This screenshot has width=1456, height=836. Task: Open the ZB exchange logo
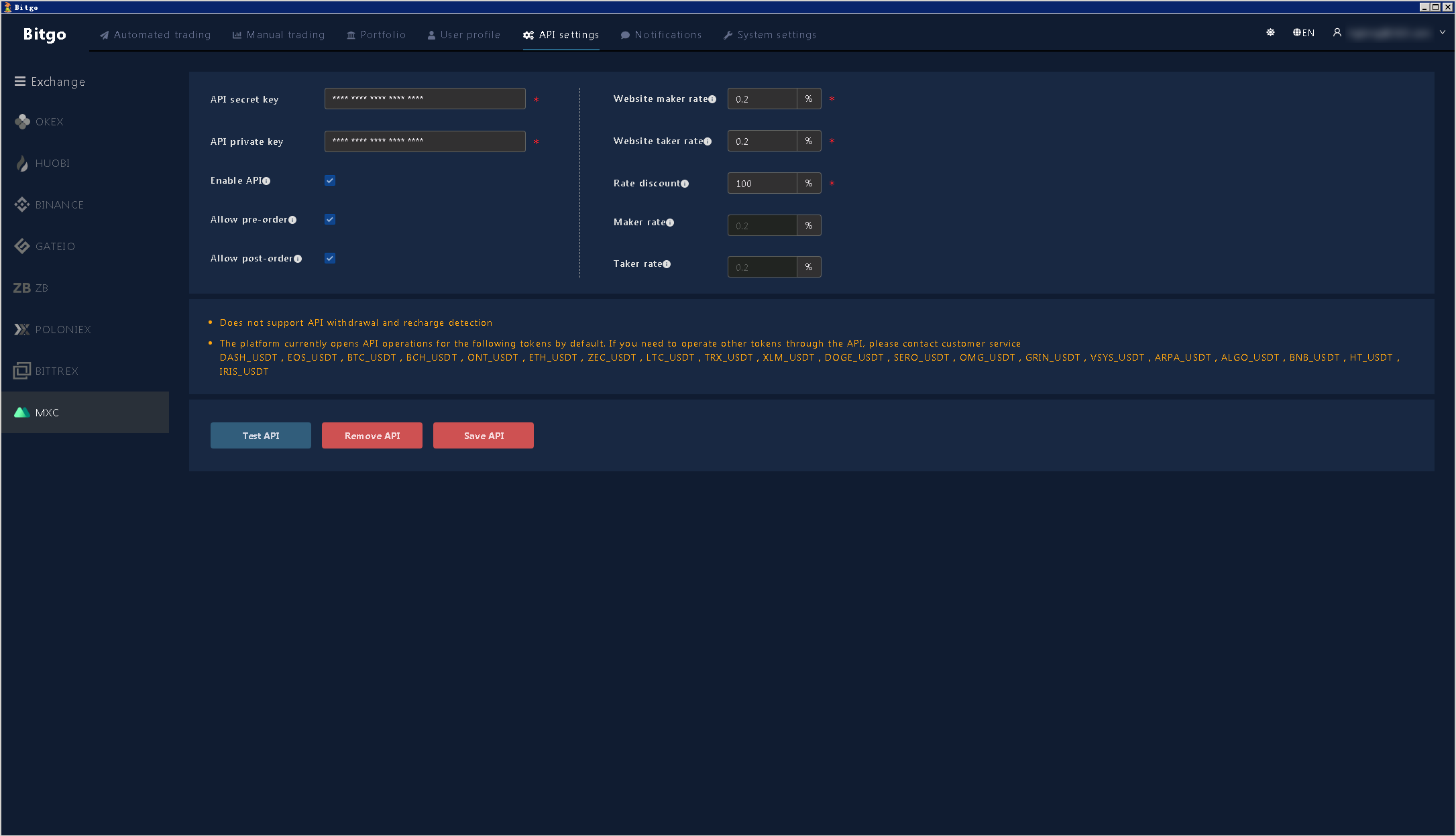[22, 288]
